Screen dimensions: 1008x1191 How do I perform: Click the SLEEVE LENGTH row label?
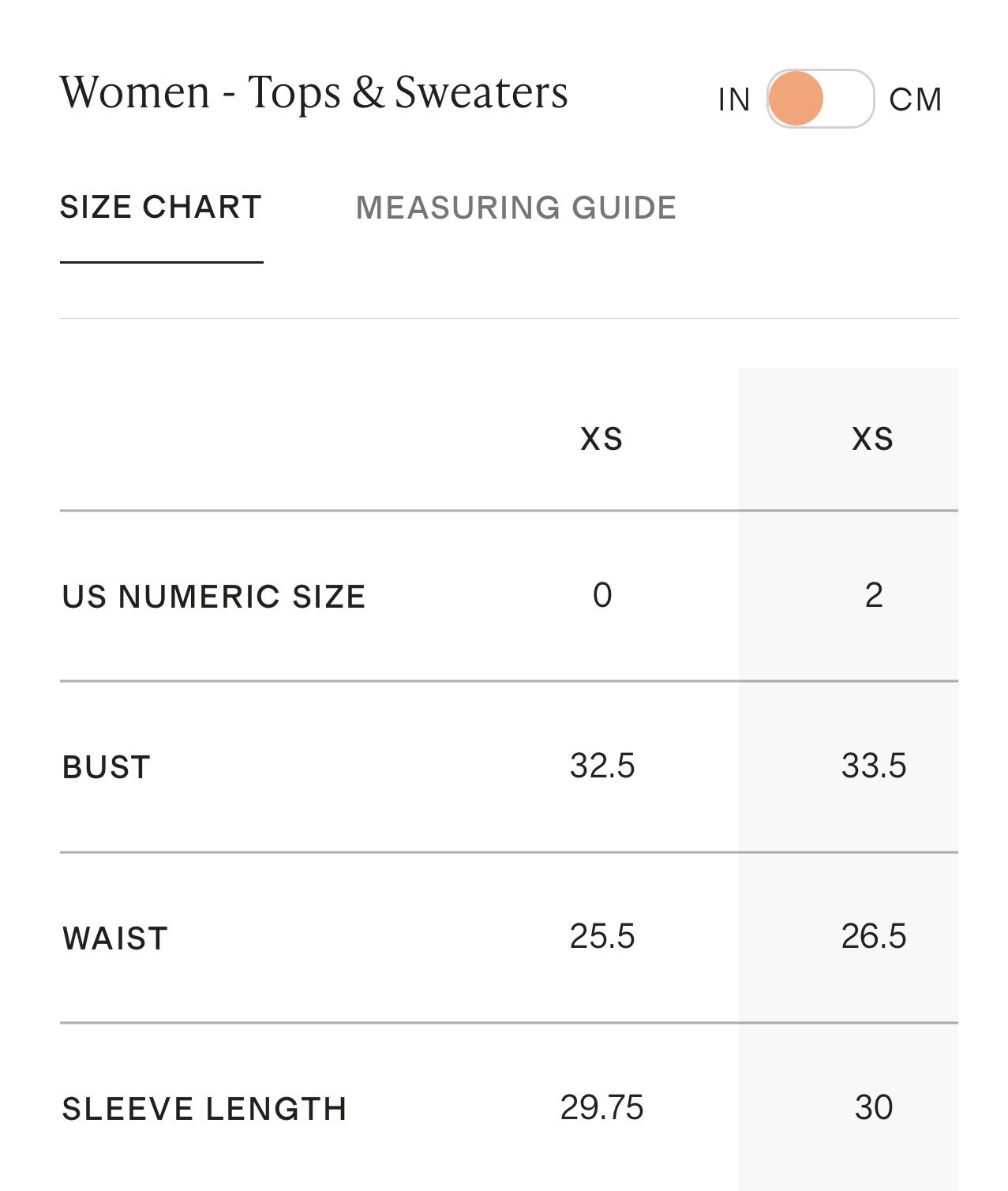coord(204,1109)
